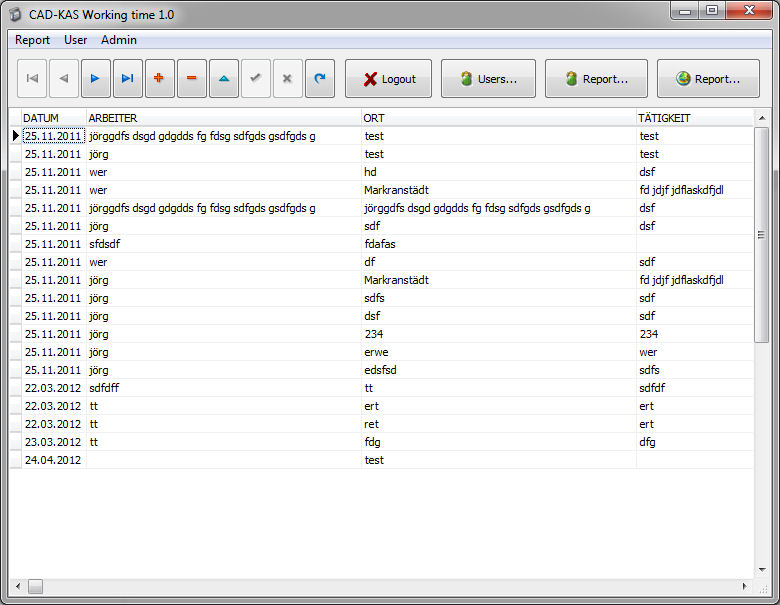Cancel the edit with X icon
This screenshot has height=605, width=780.
pyautogui.click(x=288, y=78)
